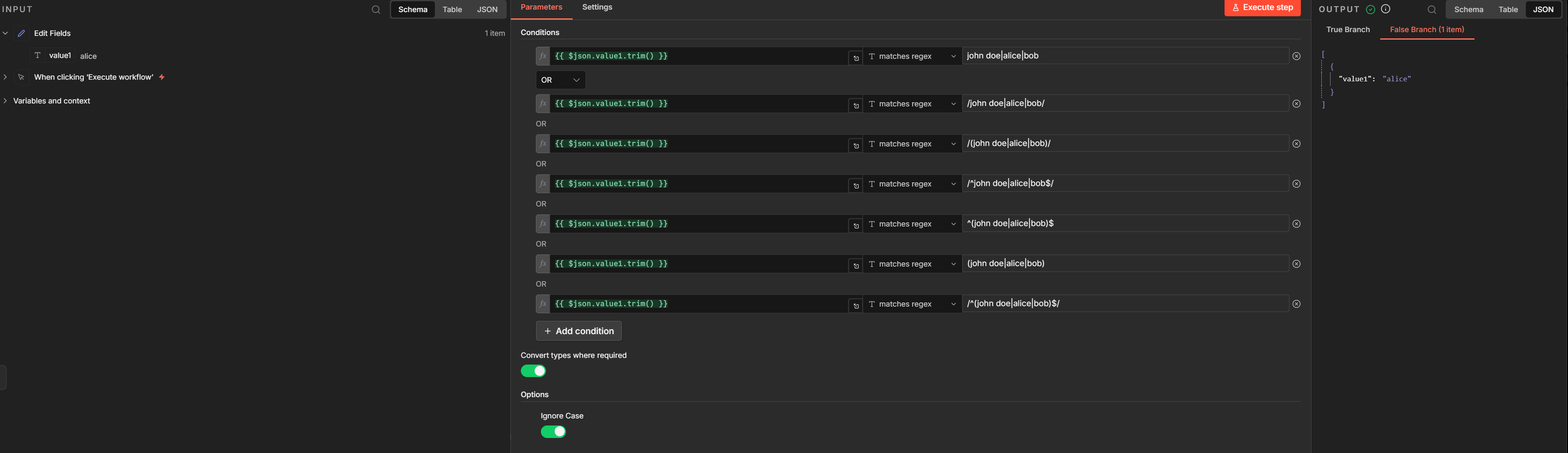Open the True Branch output tab
The height and width of the screenshot is (453, 1568).
click(x=1348, y=30)
